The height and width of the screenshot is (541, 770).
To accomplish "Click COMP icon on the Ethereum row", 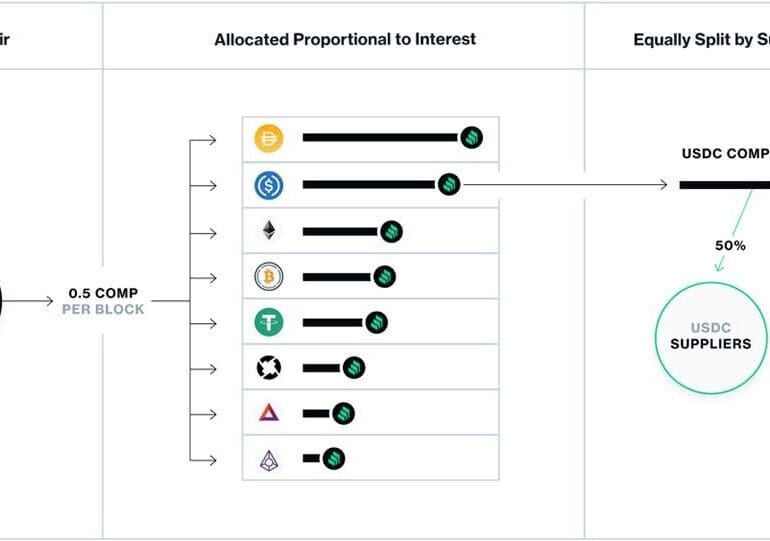I will 391,232.
